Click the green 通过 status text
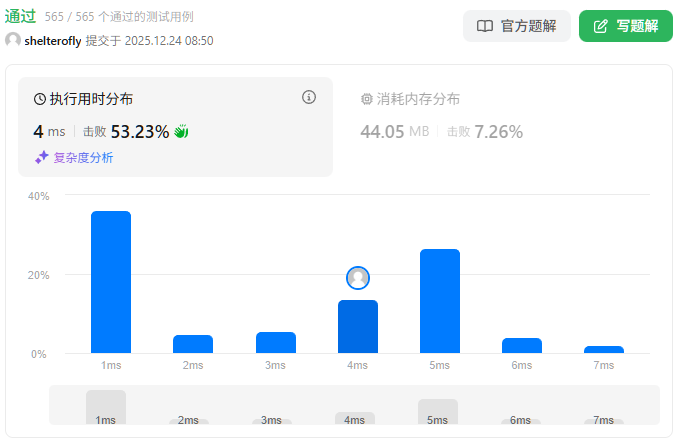This screenshot has width=681, height=445. 21,16
